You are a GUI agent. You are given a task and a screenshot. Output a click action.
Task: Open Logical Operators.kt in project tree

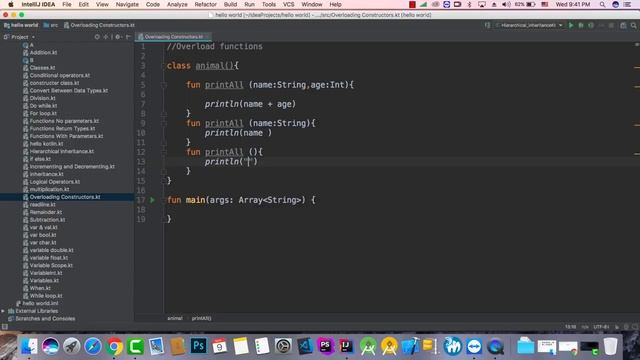click(55, 182)
